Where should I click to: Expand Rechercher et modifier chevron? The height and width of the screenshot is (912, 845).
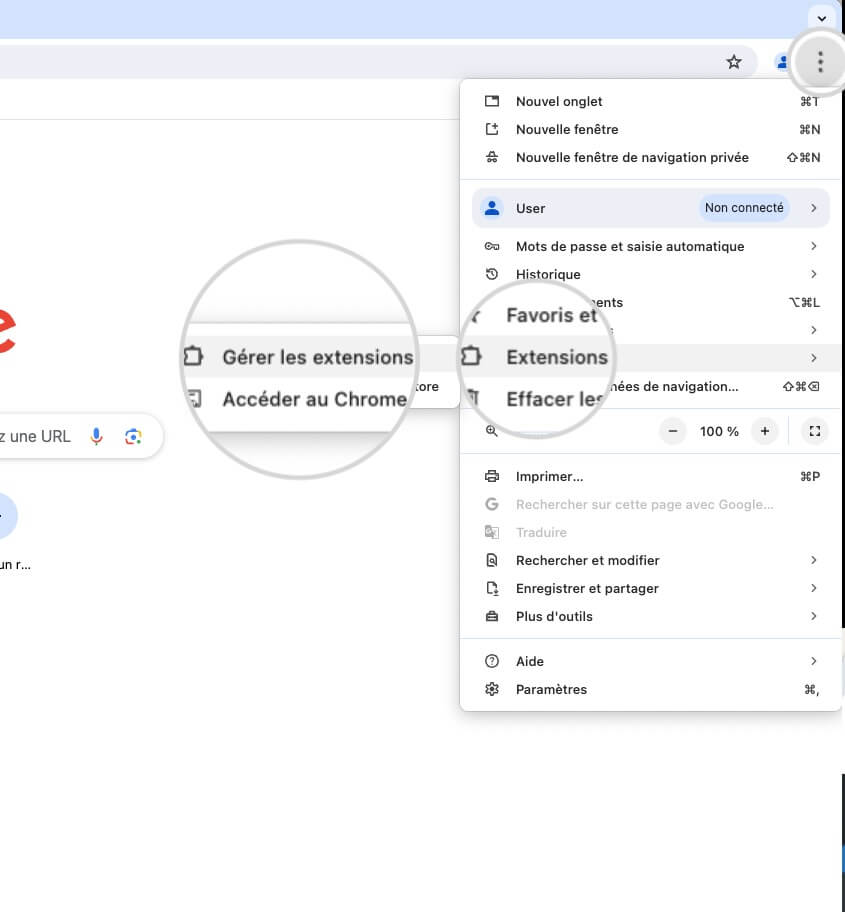click(814, 560)
